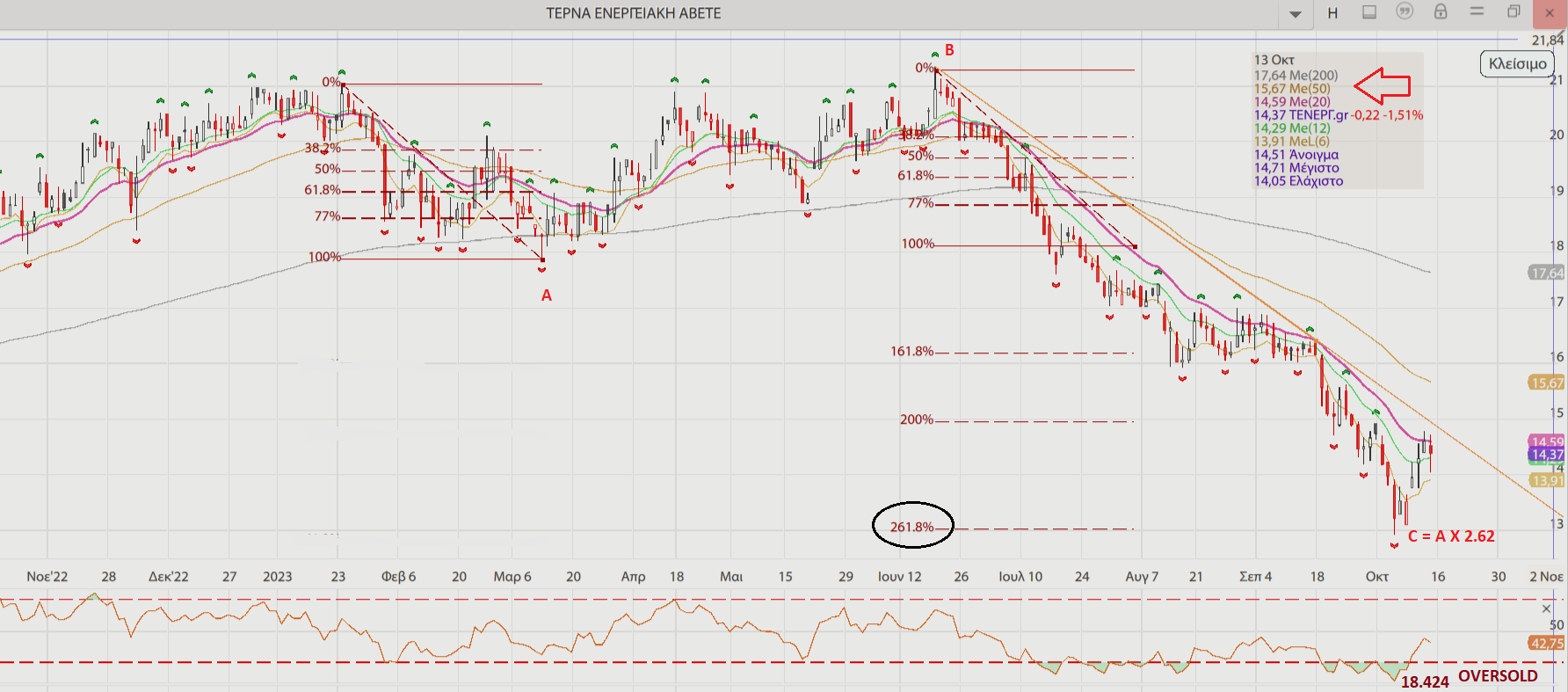Click the C = A X 2.62 annotation
The height and width of the screenshot is (692, 1568).
tap(1451, 536)
